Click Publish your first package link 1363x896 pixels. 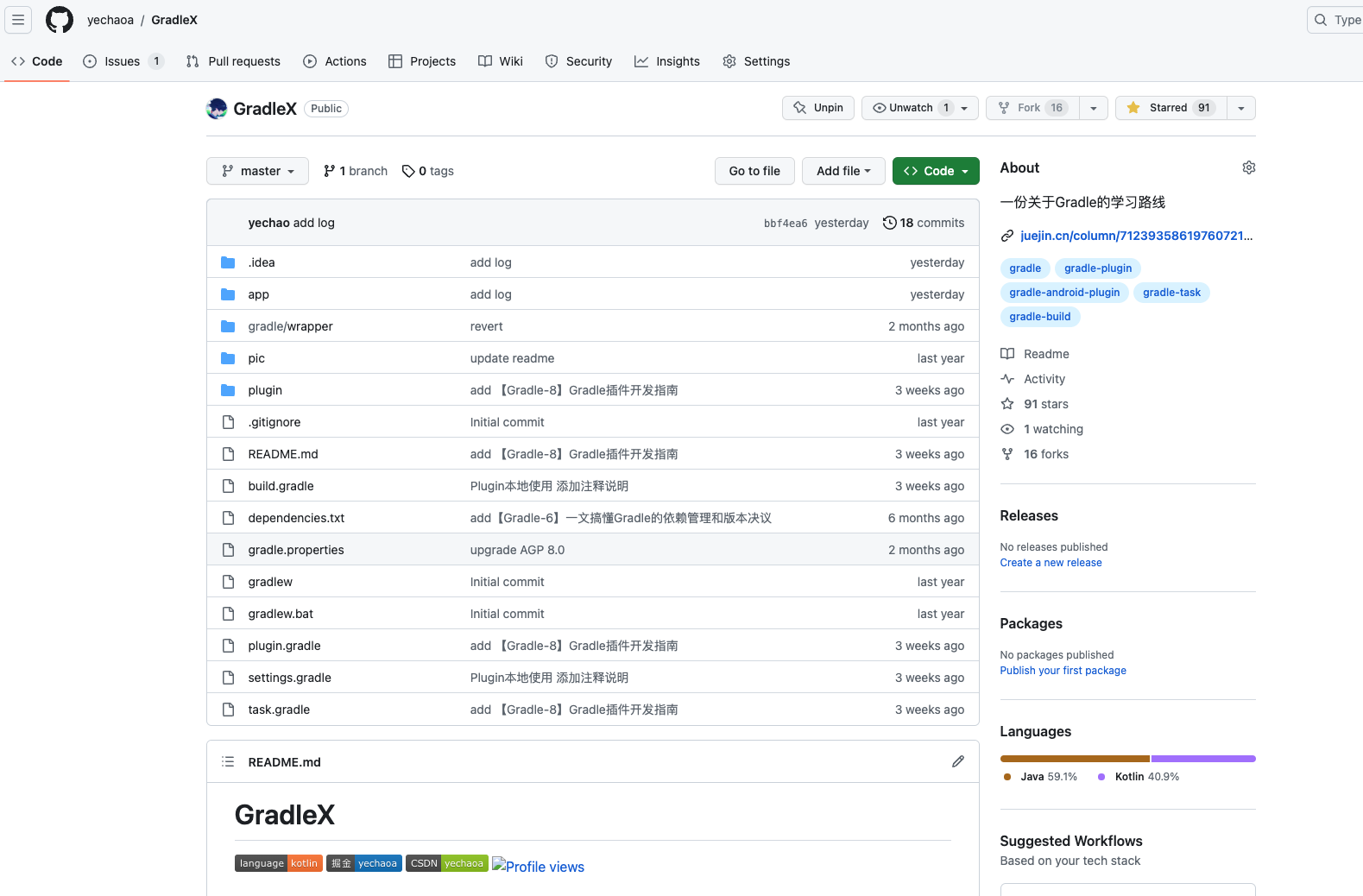point(1063,671)
